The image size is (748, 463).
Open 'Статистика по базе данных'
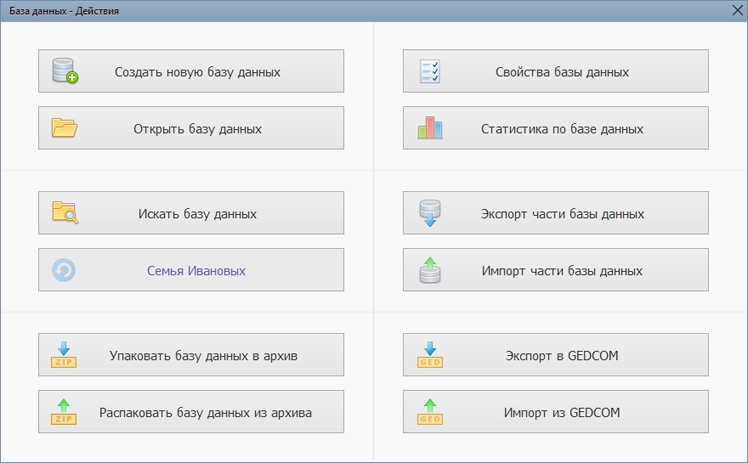coord(556,128)
